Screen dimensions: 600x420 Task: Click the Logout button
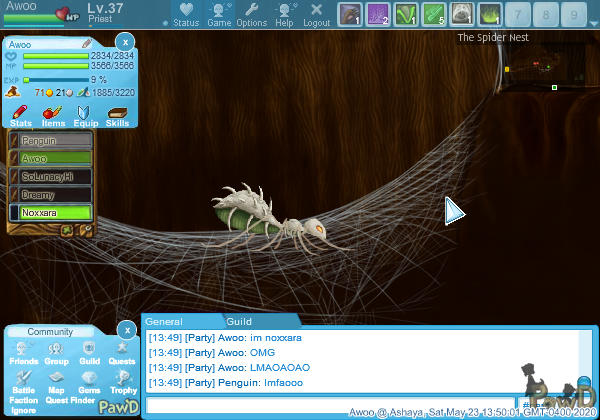(316, 14)
